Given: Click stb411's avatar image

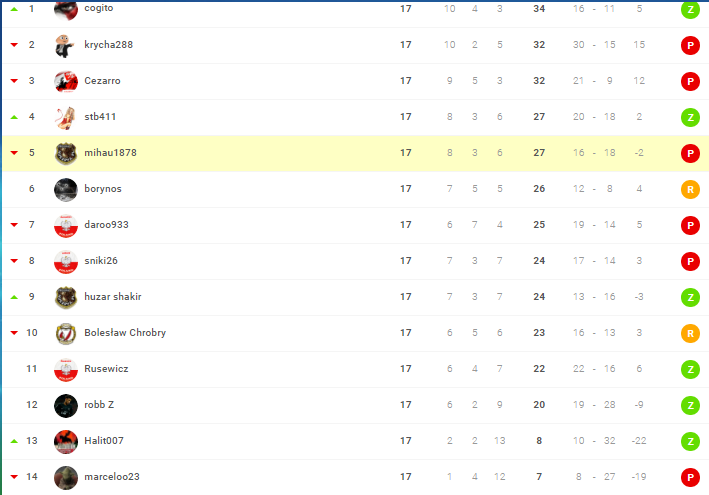Looking at the screenshot, I should tap(66, 118).
